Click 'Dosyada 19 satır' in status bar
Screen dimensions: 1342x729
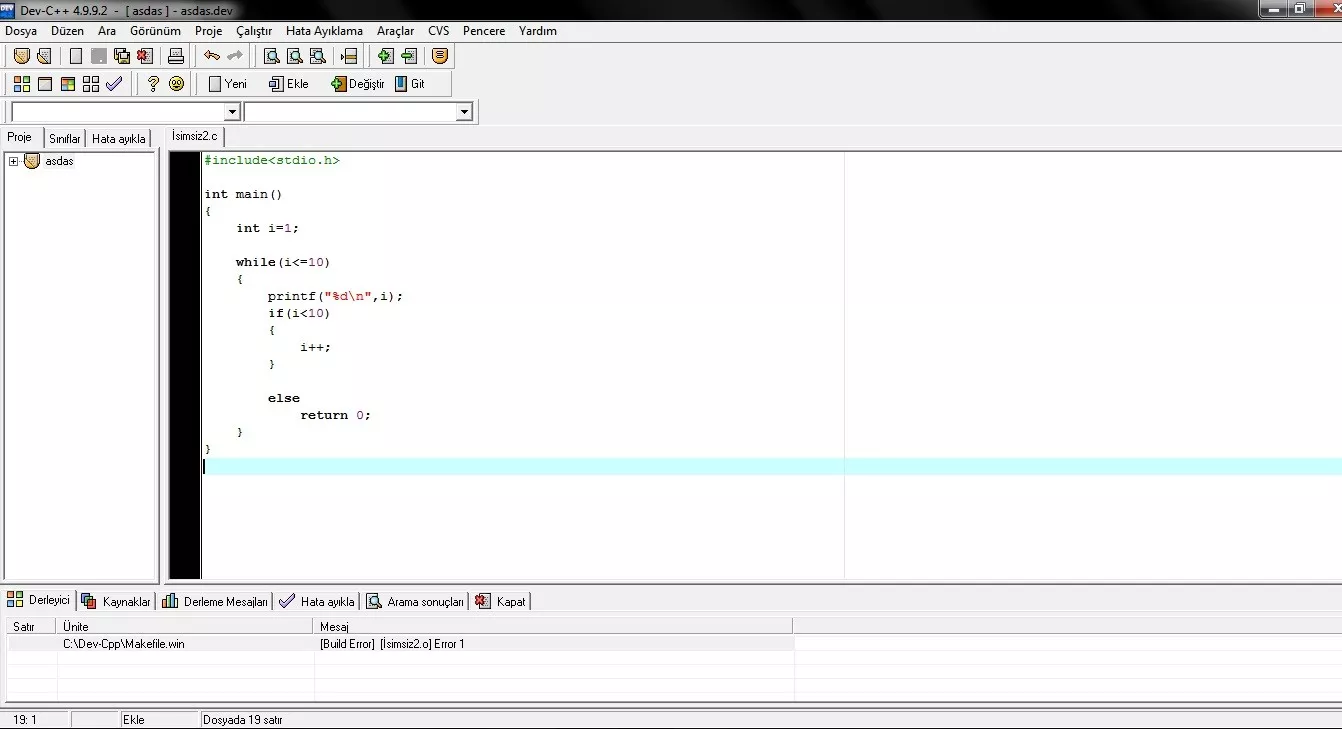pyautogui.click(x=242, y=719)
